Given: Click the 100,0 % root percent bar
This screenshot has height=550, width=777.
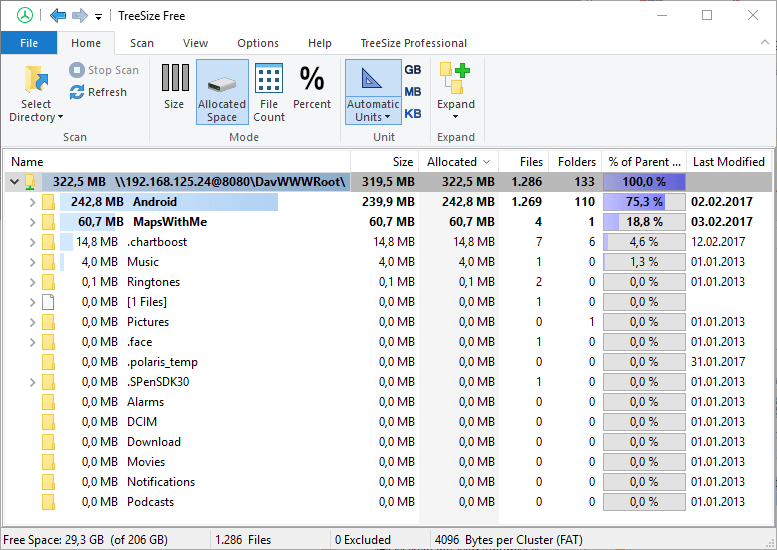Looking at the screenshot, I should (644, 182).
